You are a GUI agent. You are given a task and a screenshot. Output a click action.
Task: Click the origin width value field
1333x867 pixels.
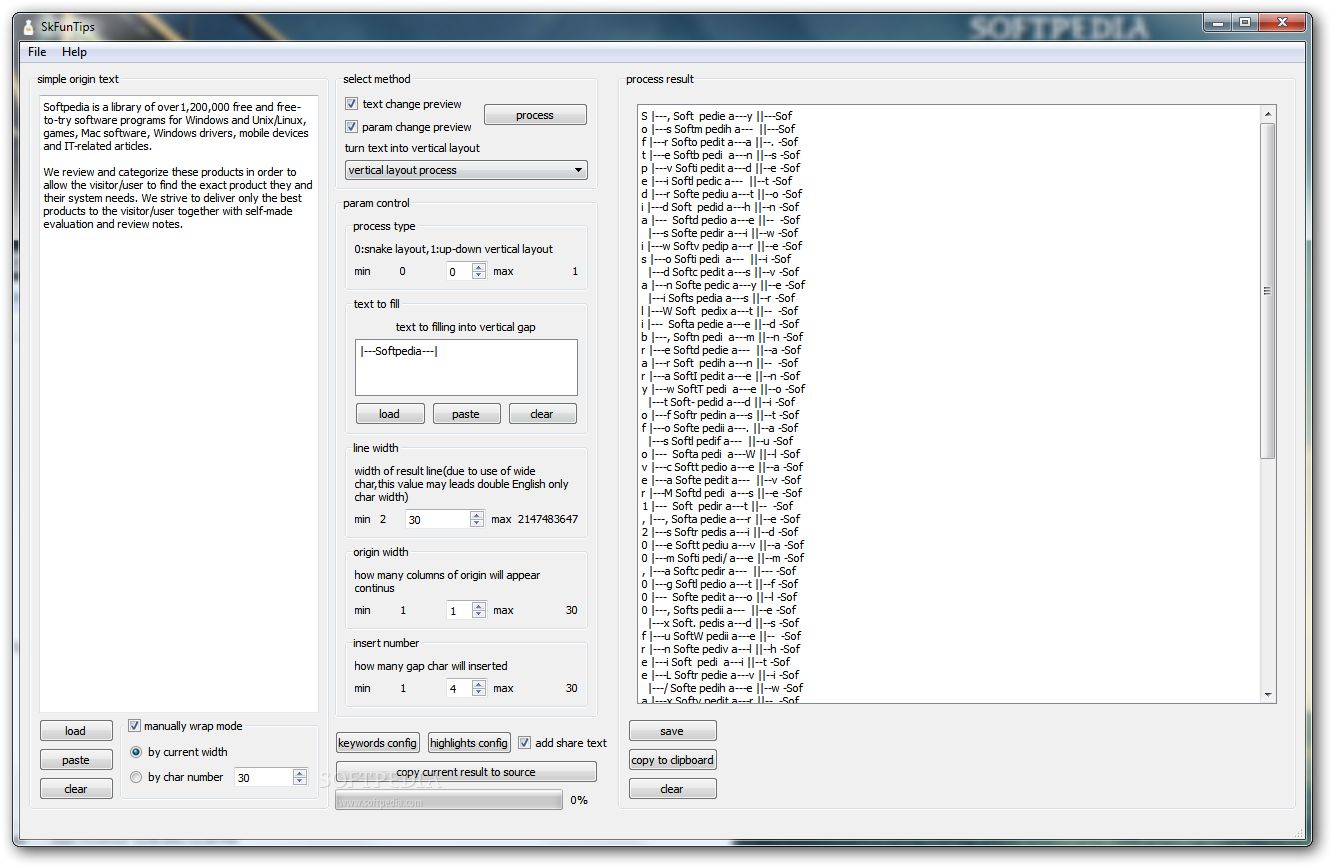tap(459, 610)
